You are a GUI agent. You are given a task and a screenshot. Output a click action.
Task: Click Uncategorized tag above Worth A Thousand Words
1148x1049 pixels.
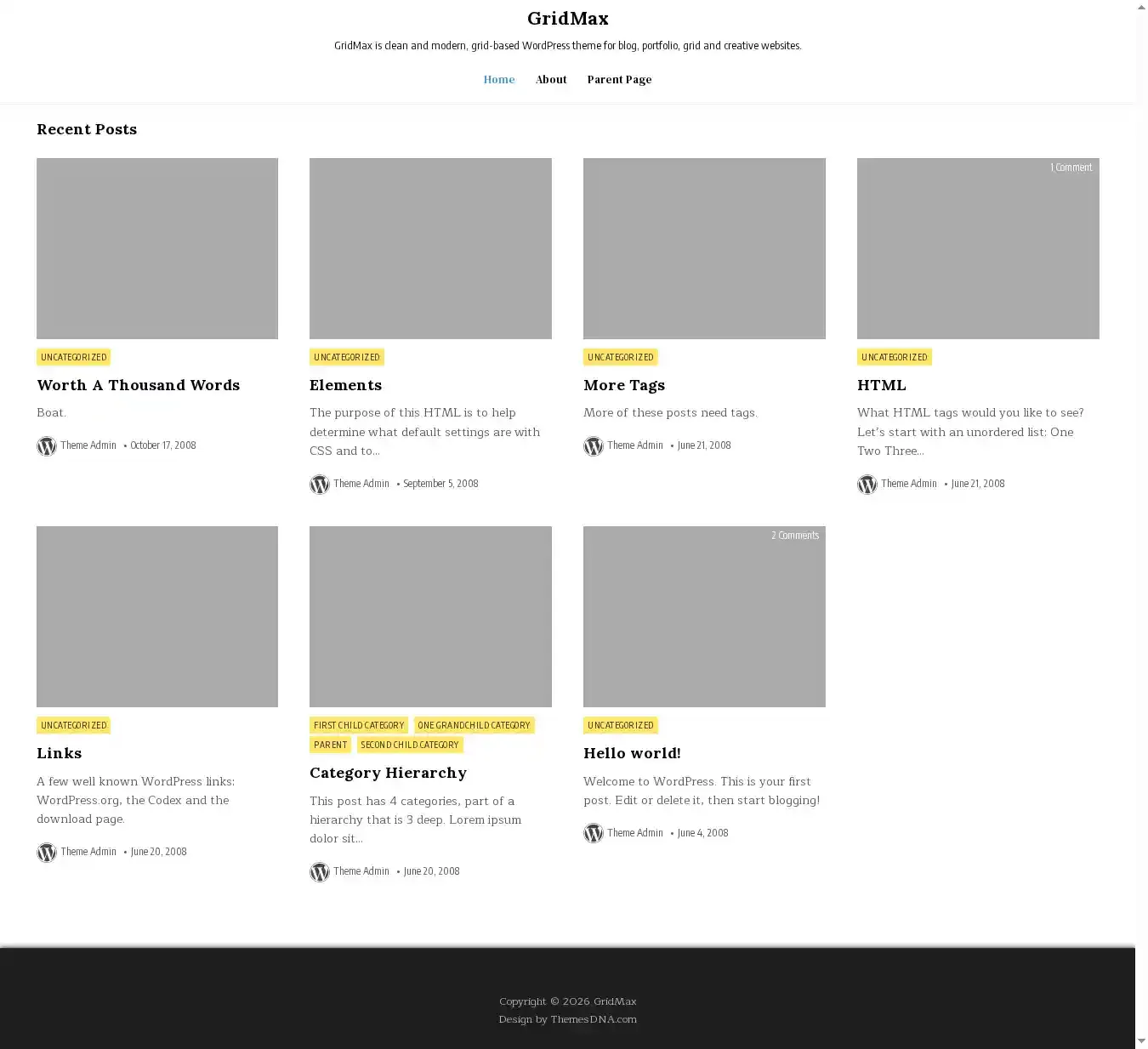coord(74,357)
